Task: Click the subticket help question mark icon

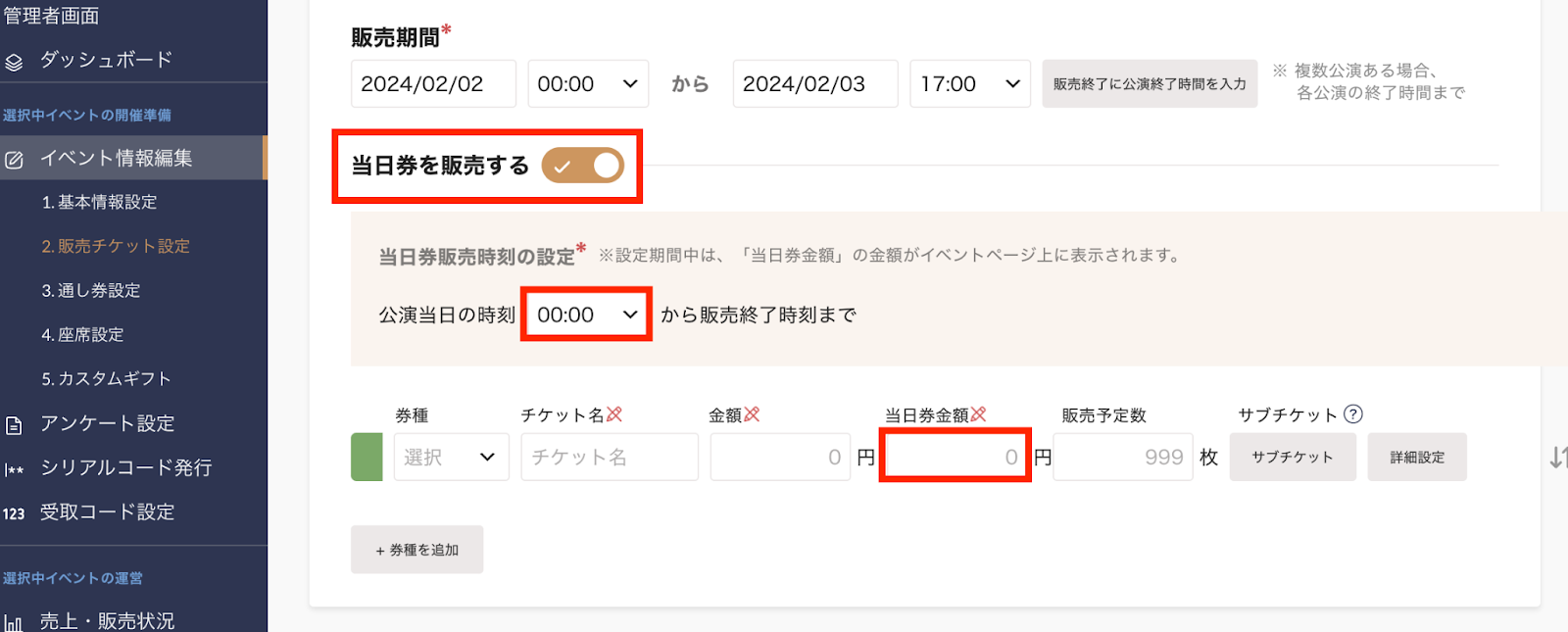Action: 1353,413
